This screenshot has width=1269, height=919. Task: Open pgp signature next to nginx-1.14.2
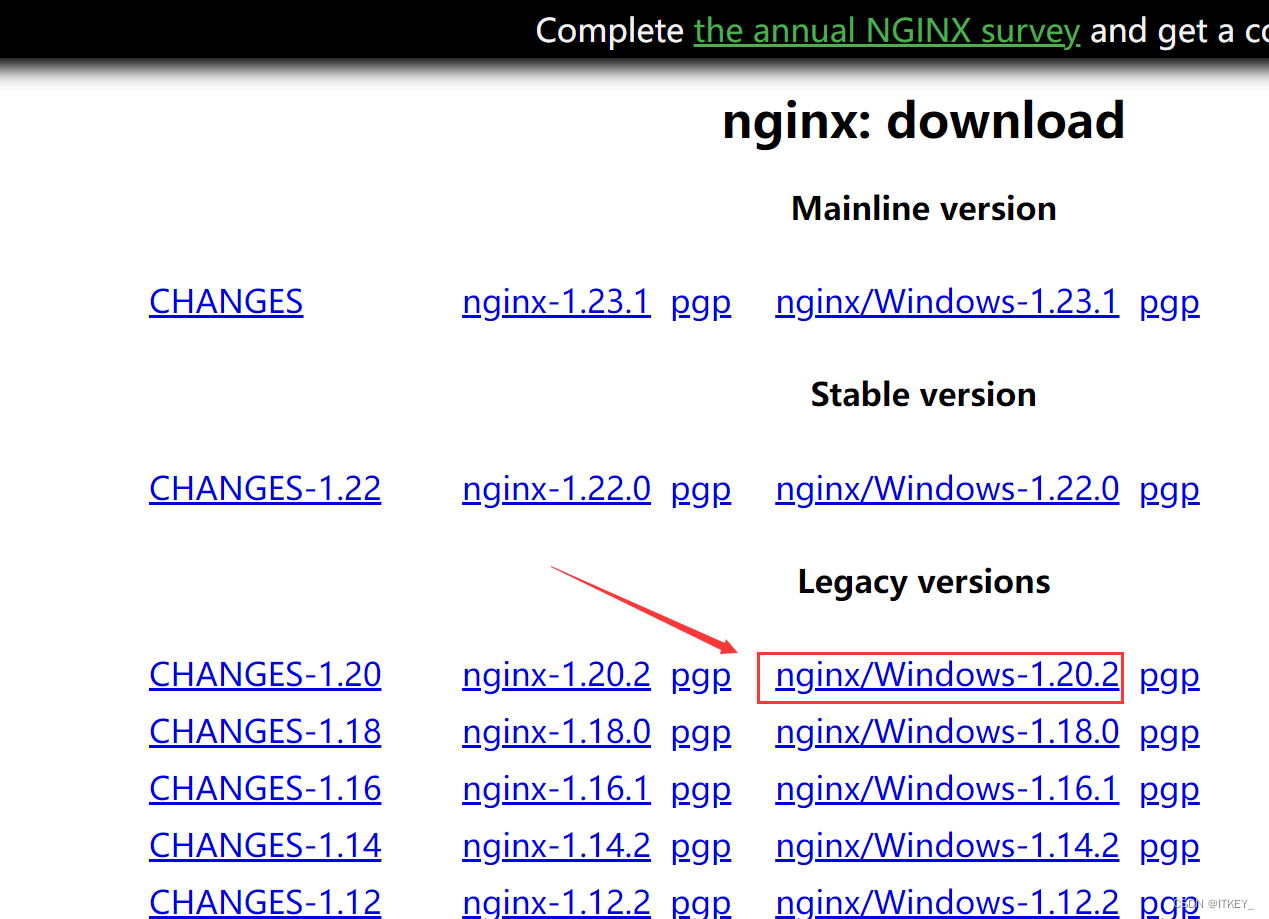pyautogui.click(x=701, y=847)
